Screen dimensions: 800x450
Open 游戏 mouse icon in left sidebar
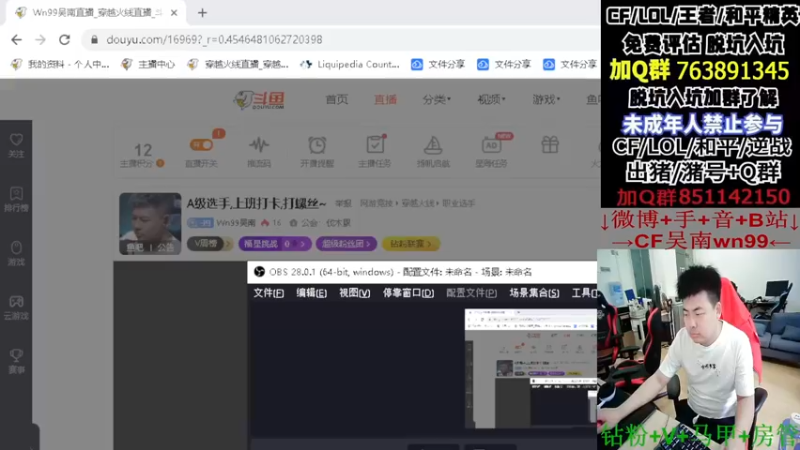pos(16,254)
